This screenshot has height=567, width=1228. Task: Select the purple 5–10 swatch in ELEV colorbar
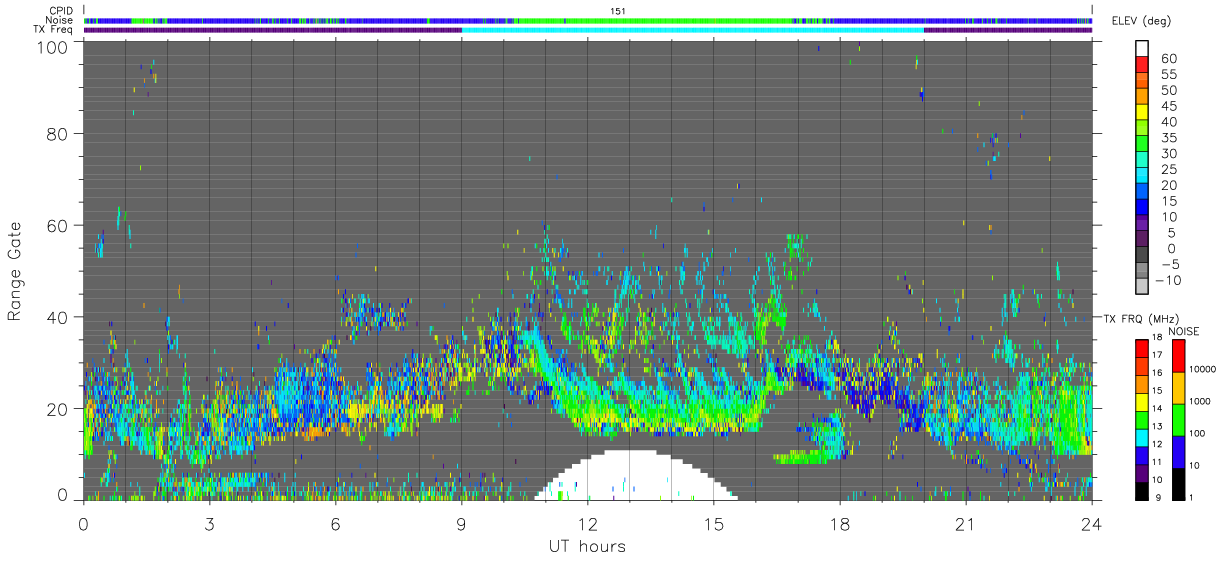coord(1142,225)
